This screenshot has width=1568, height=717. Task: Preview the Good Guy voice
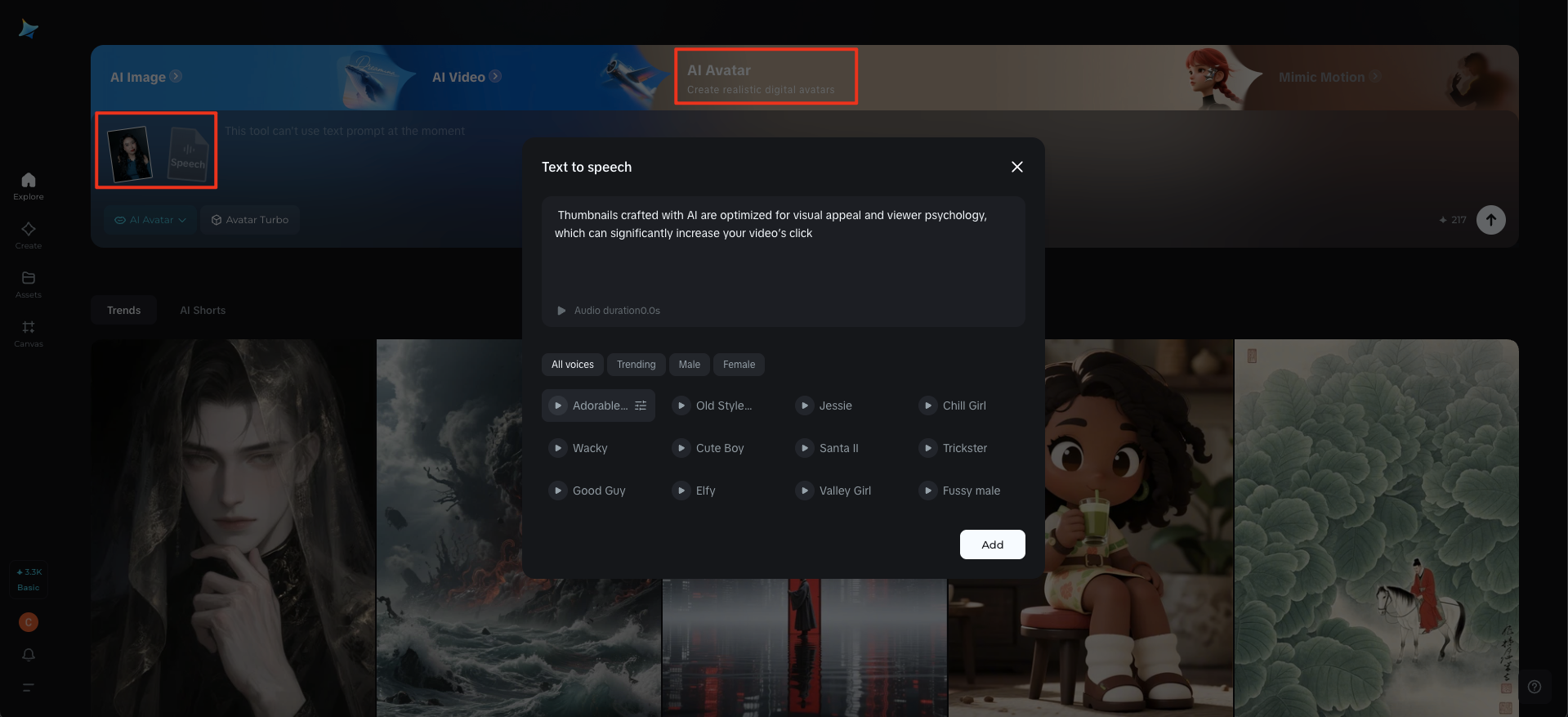coord(558,491)
